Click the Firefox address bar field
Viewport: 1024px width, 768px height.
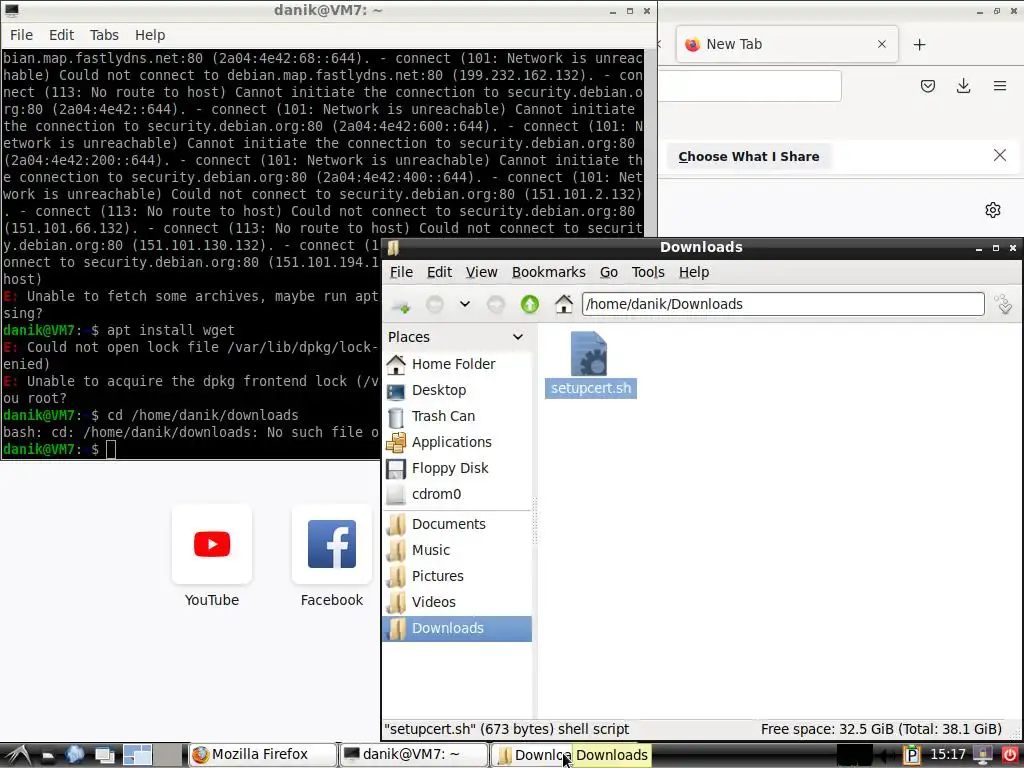[750, 86]
